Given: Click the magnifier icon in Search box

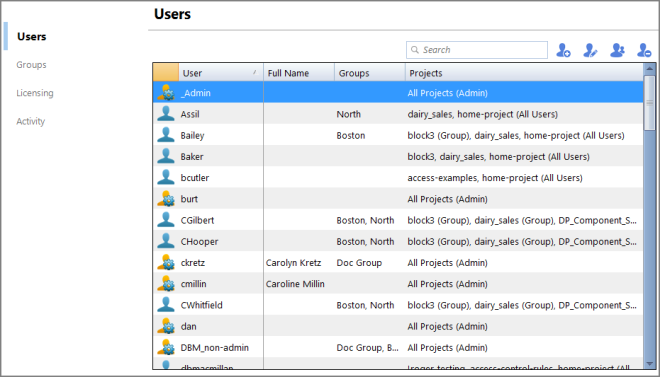Looking at the screenshot, I should click(x=415, y=50).
